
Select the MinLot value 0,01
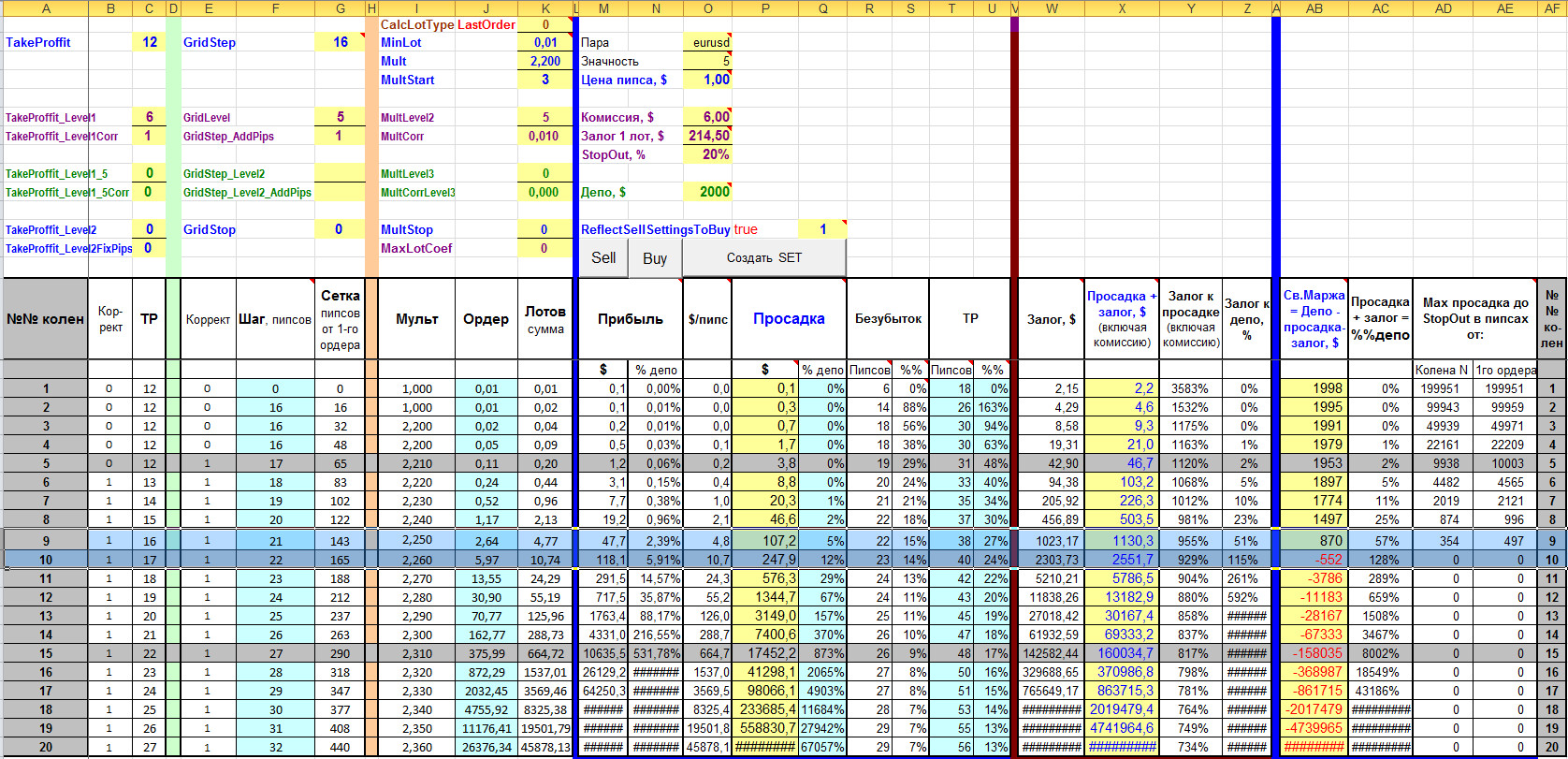(x=545, y=42)
